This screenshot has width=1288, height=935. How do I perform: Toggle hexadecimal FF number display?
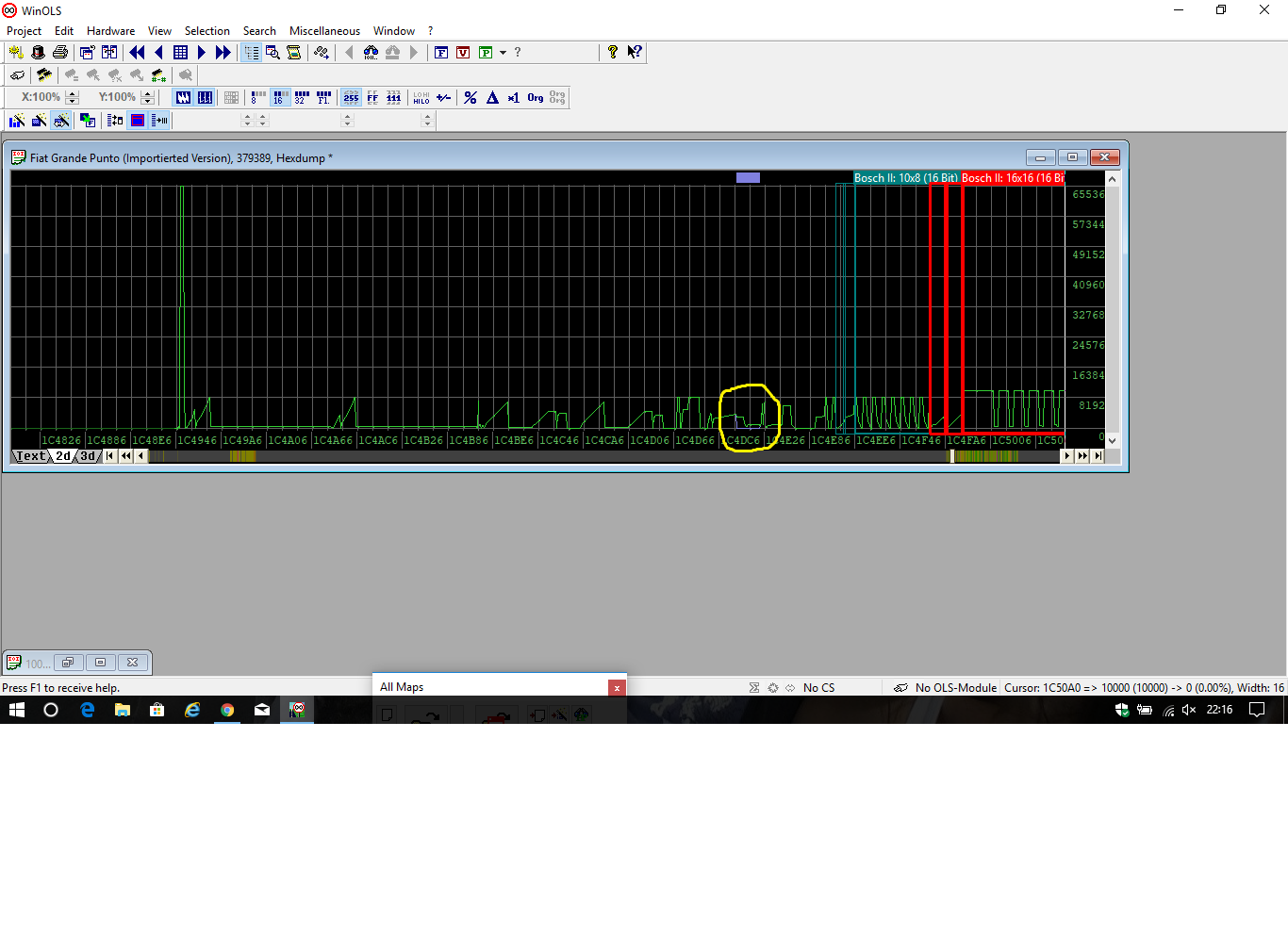[x=372, y=97]
